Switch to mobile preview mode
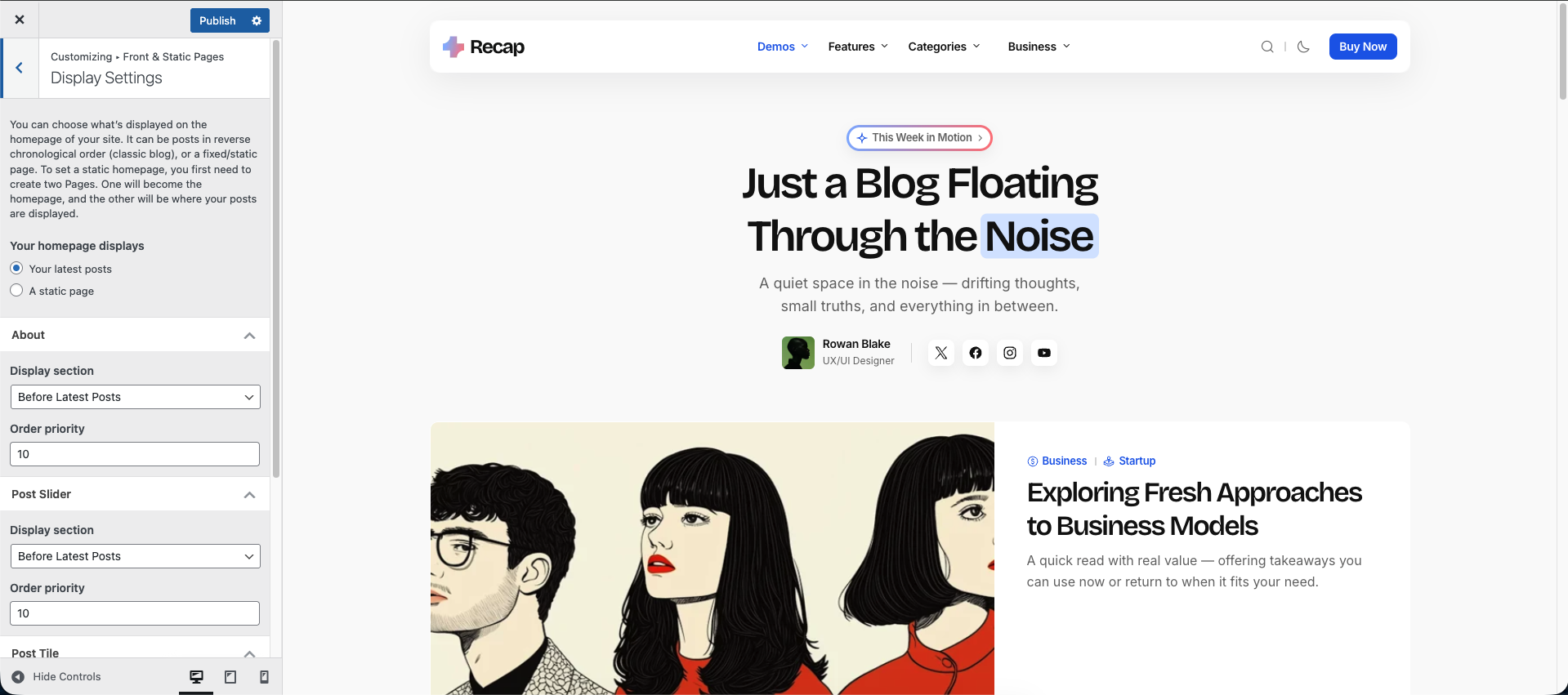 point(264,677)
